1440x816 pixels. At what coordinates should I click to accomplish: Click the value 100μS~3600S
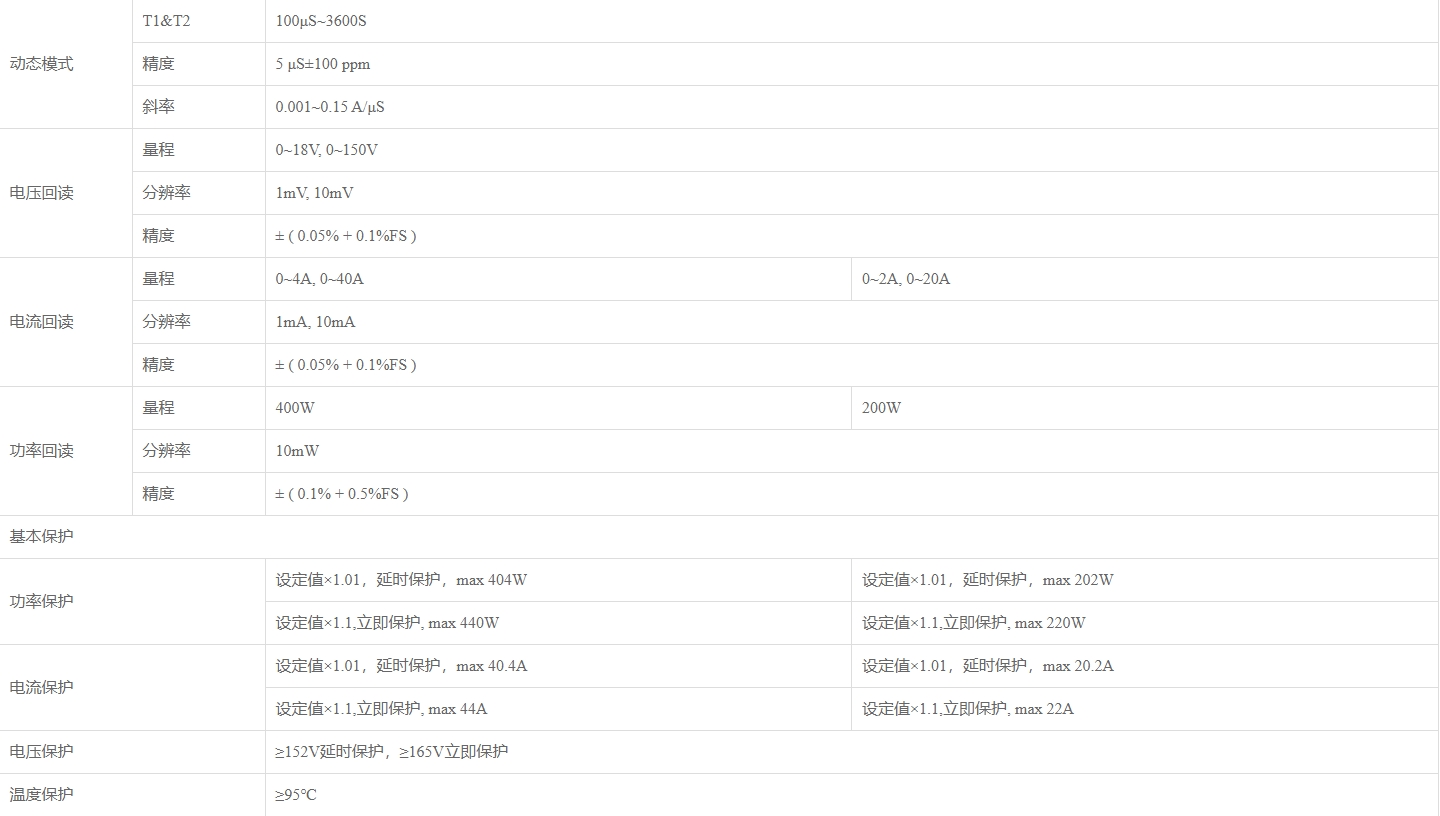tap(321, 21)
